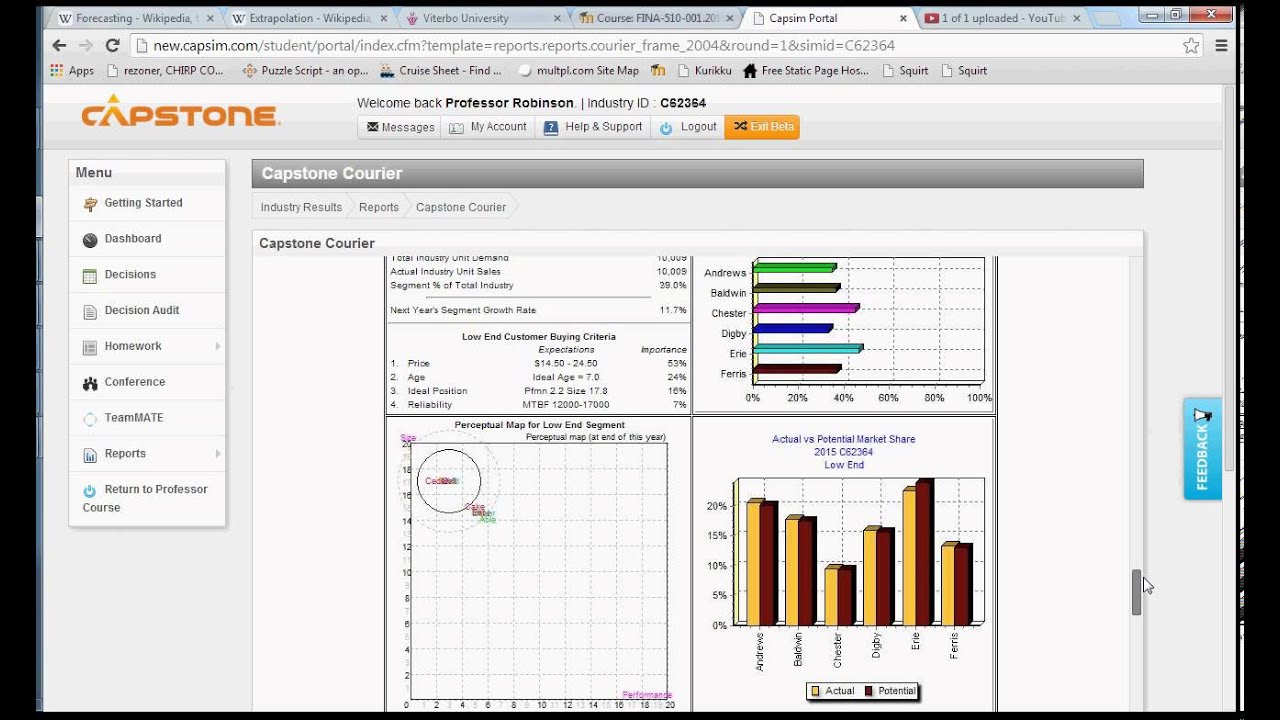Click Return to Professor Course
The image size is (1280, 720).
point(147,498)
